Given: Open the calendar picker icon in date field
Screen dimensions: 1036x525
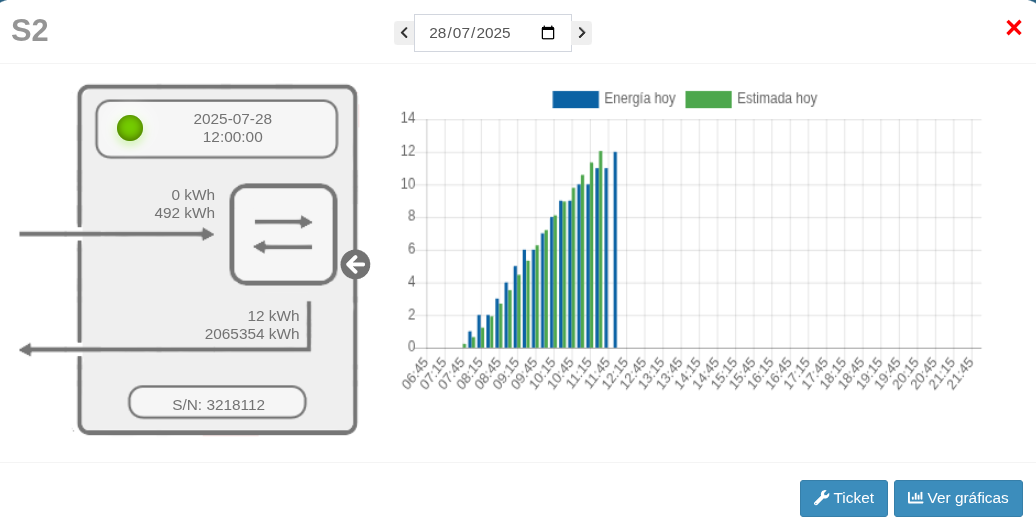Looking at the screenshot, I should tap(548, 33).
